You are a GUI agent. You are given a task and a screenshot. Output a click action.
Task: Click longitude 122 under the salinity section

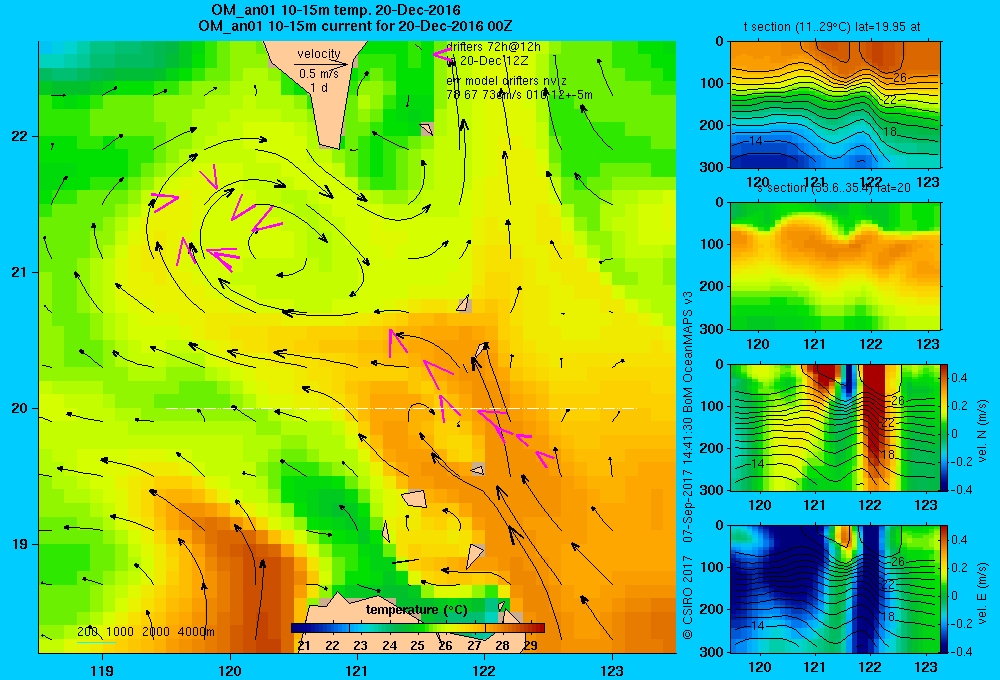click(x=871, y=344)
